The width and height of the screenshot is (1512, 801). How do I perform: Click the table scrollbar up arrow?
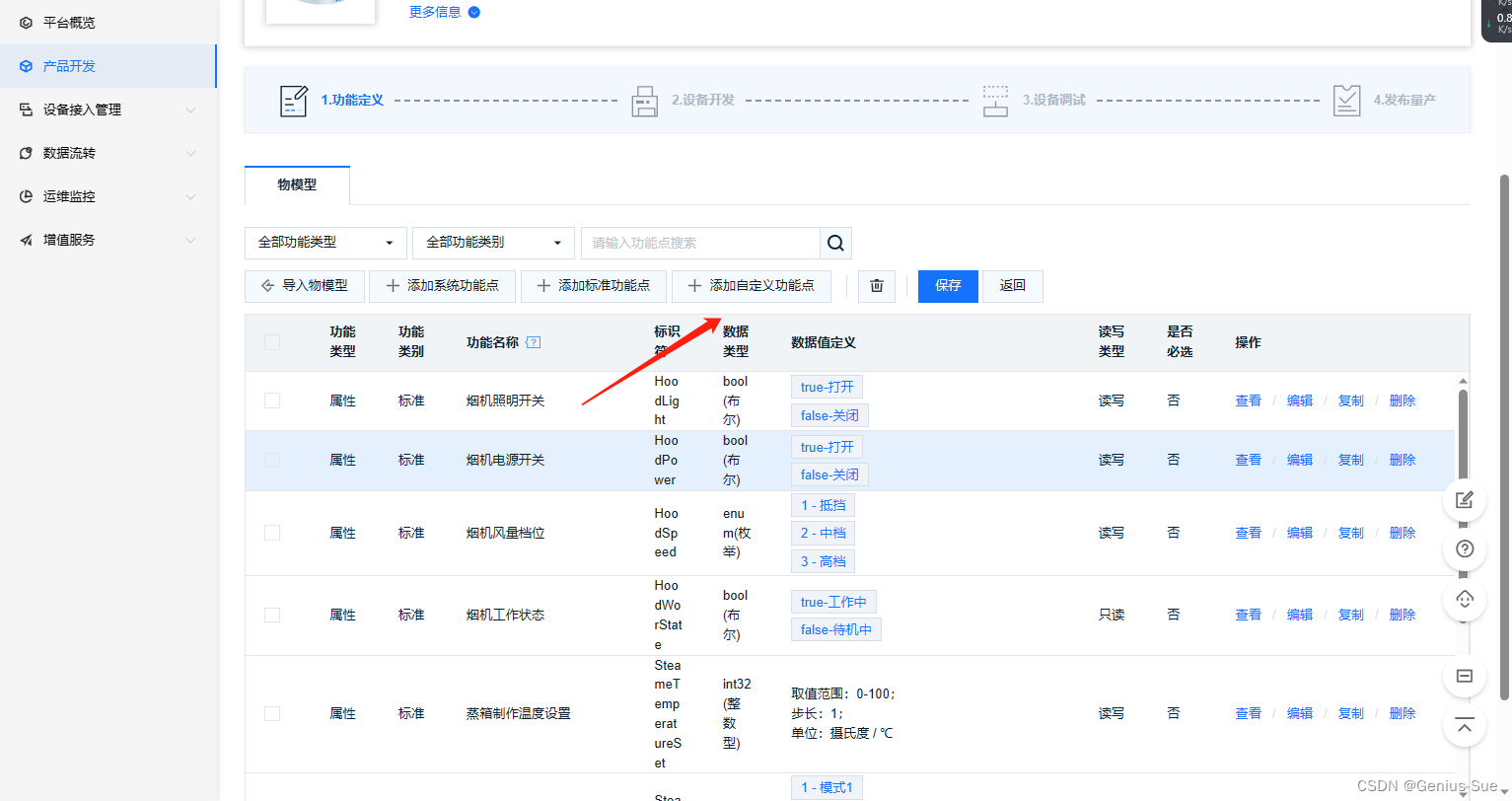(x=1463, y=381)
